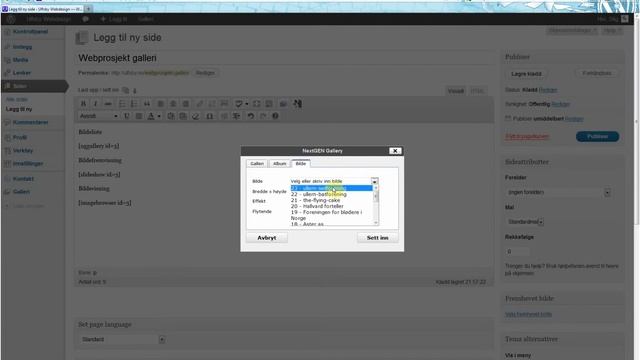Open Mal template dropdown
This screenshot has height=360, width=640.
coord(524,222)
